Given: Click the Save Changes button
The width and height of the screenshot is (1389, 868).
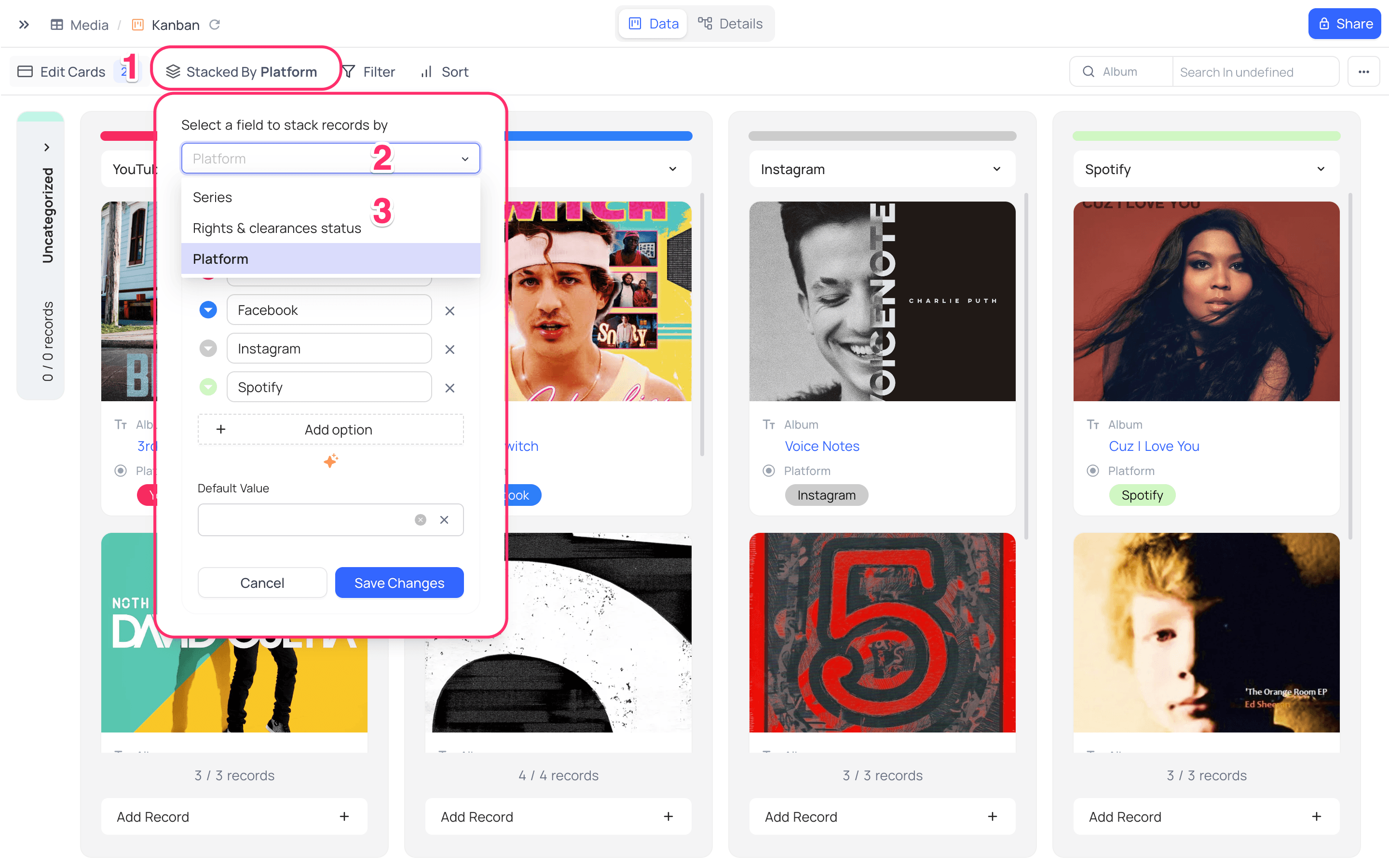Looking at the screenshot, I should click(399, 583).
